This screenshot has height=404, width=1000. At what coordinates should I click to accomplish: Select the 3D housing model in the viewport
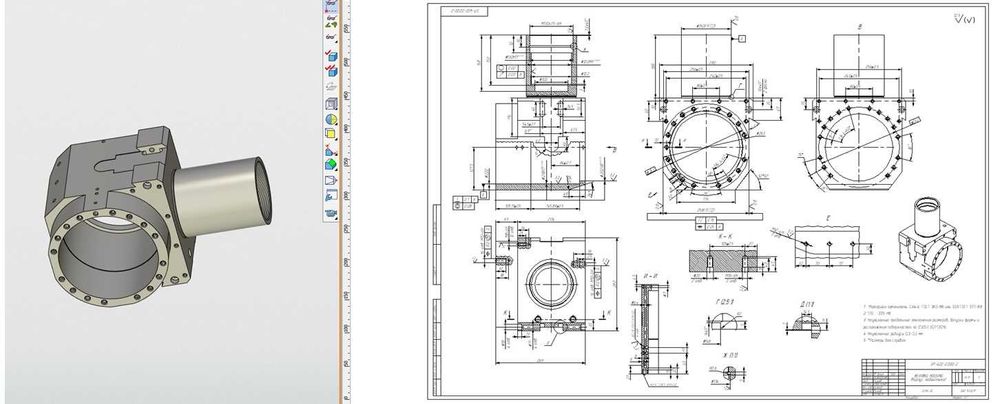[159, 216]
